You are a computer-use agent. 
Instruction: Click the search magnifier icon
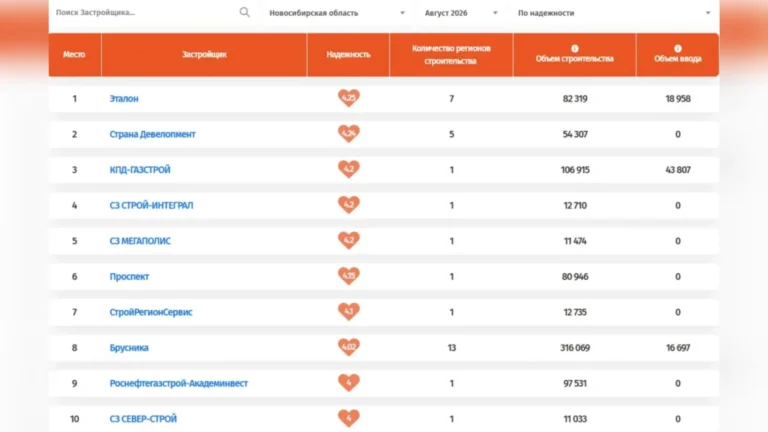pyautogui.click(x=244, y=12)
